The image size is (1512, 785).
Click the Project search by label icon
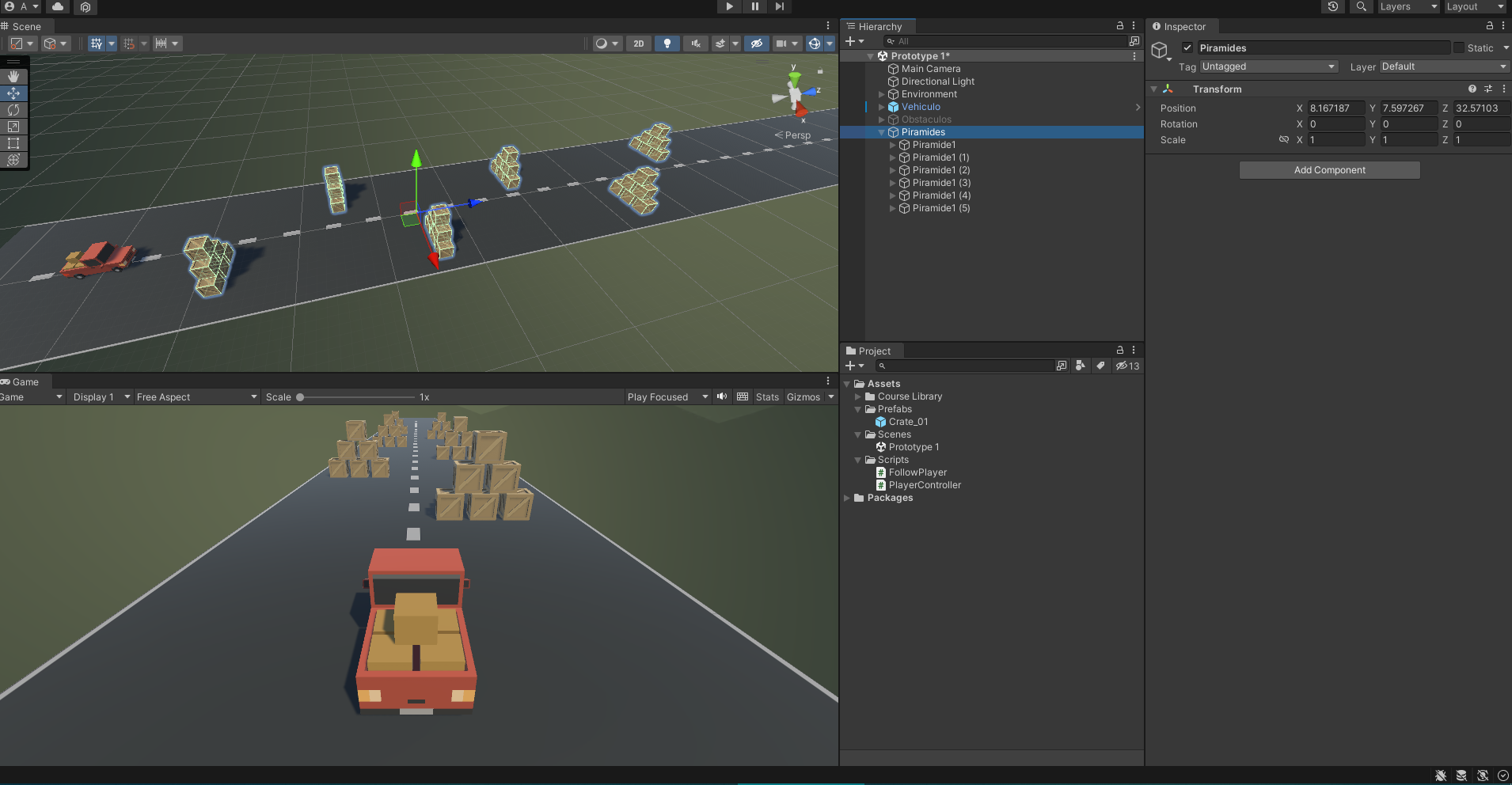tap(1100, 366)
